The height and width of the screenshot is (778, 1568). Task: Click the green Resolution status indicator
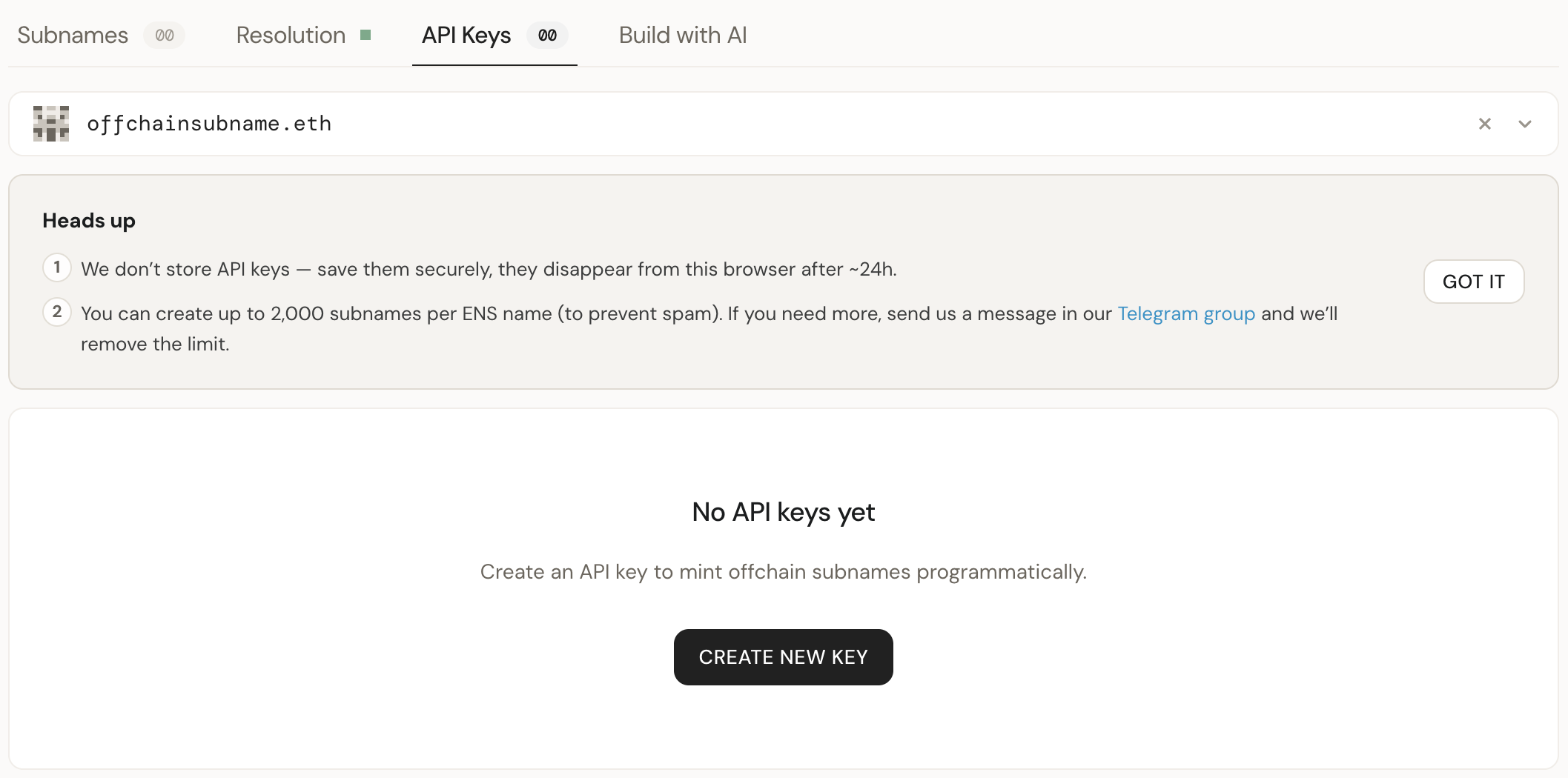(x=365, y=35)
